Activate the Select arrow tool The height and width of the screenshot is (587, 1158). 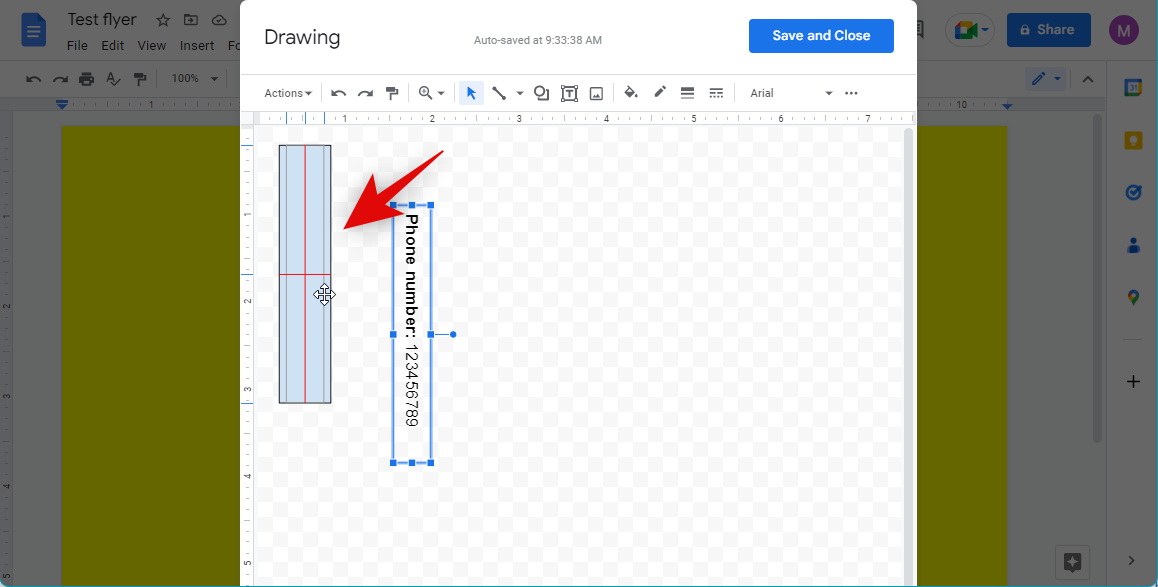point(471,93)
